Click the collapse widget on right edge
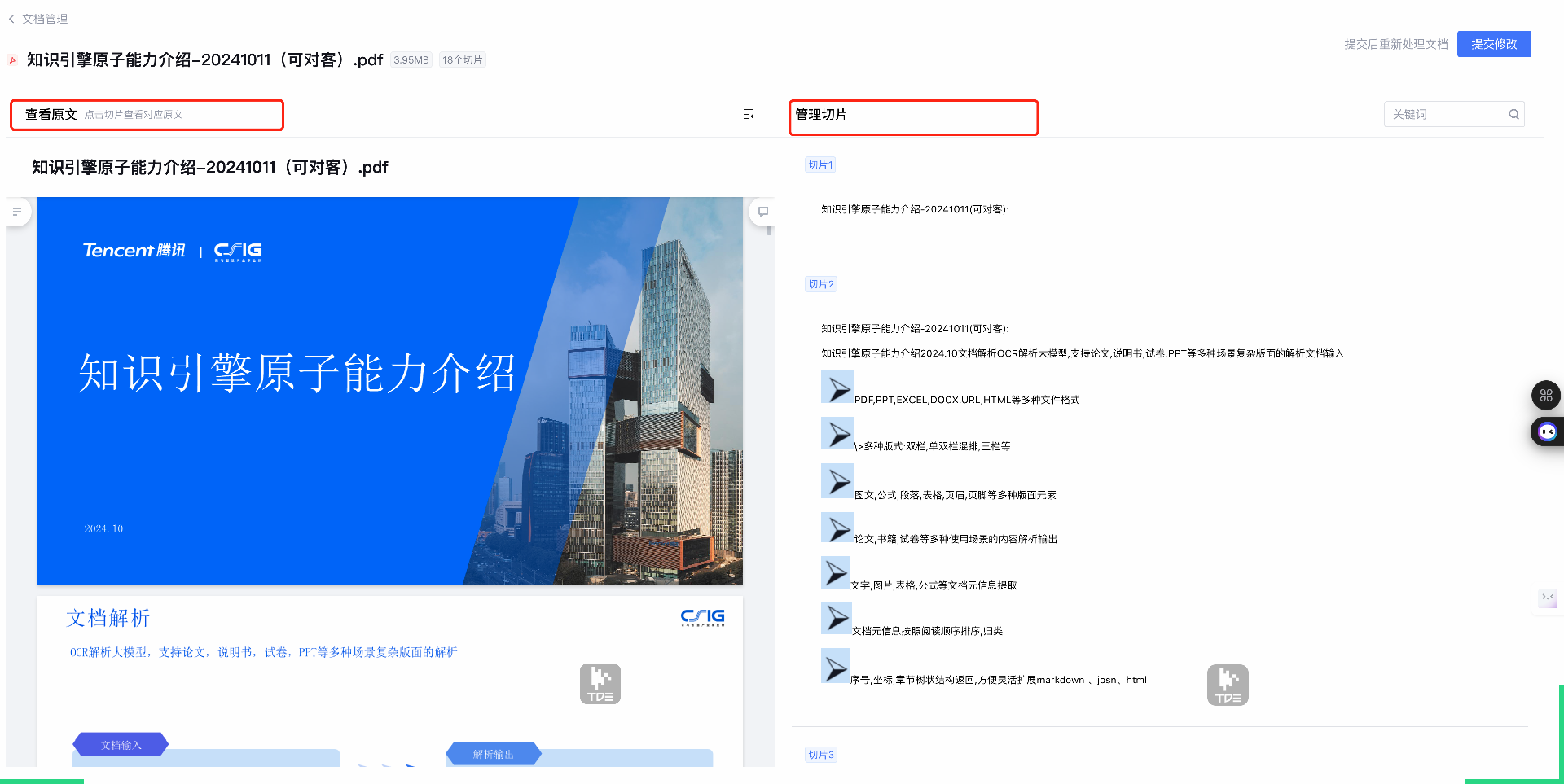The width and height of the screenshot is (1564, 784). 1547,598
